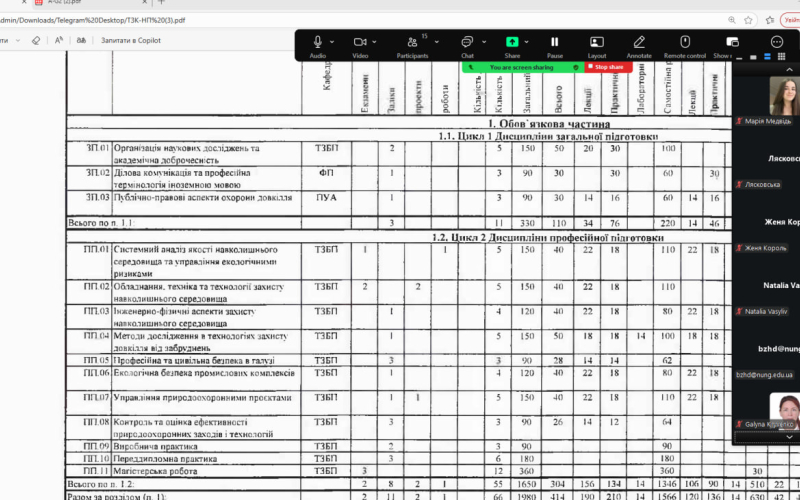This screenshot has width=800, height=500.
Task: Open the Layout options
Action: point(597,42)
